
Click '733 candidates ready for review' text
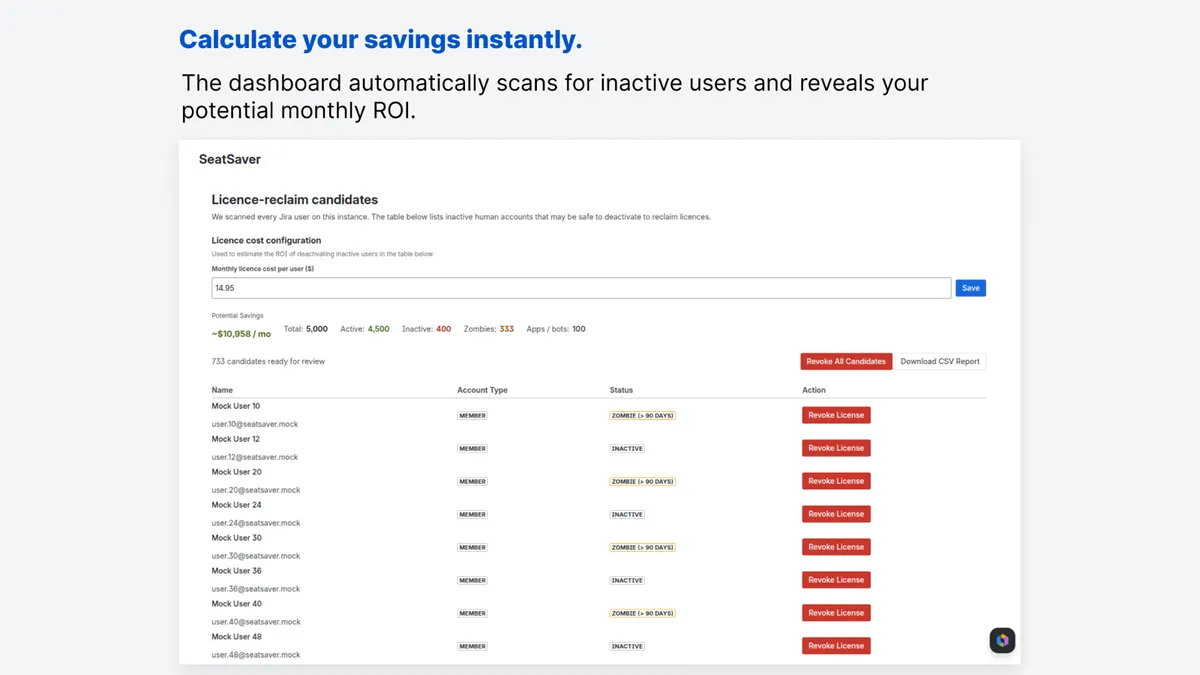coord(268,361)
